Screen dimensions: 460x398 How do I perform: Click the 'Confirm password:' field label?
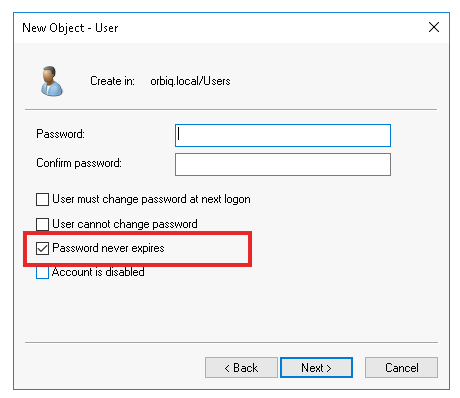(79, 163)
